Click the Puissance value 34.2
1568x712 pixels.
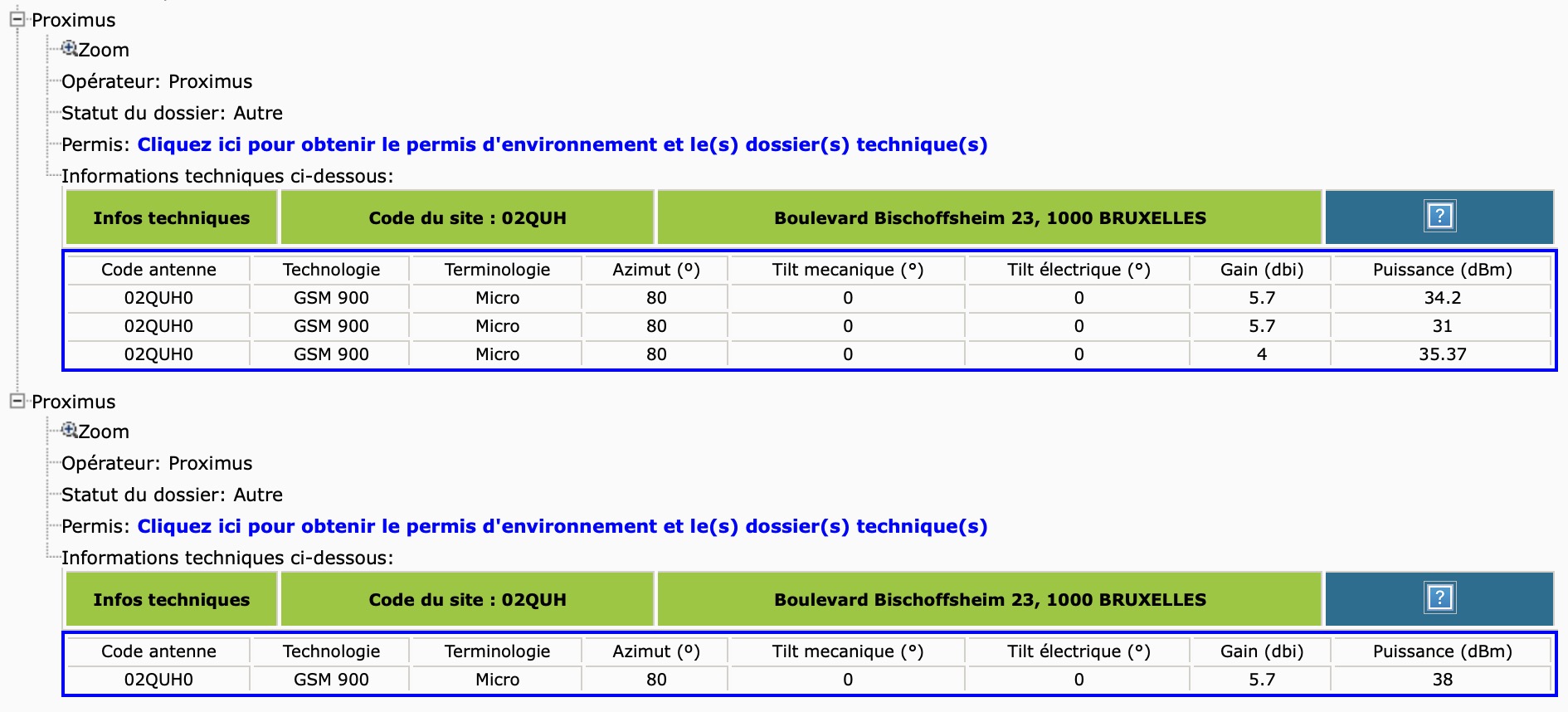1442,297
